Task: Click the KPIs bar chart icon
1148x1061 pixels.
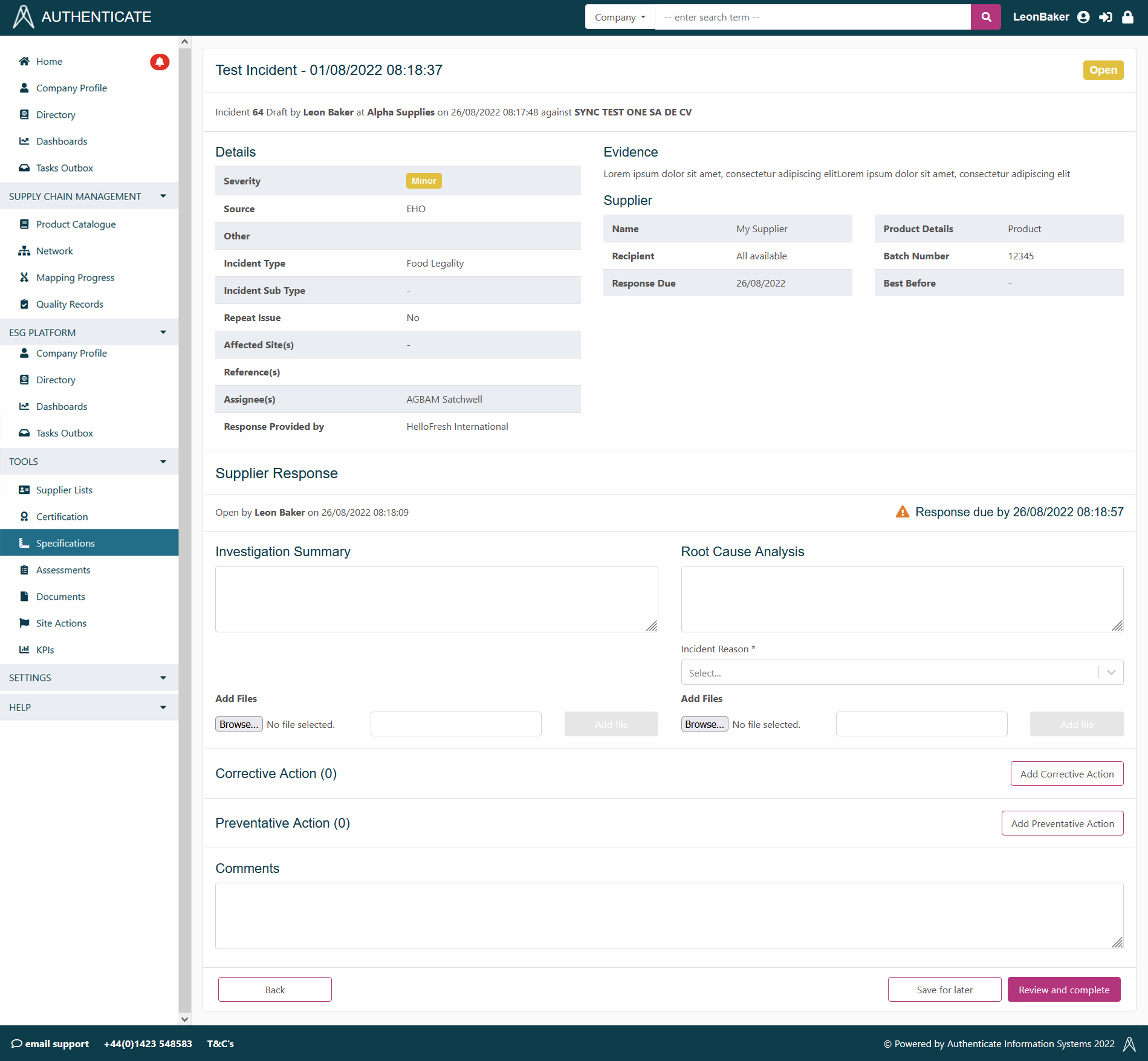Action: (24, 649)
